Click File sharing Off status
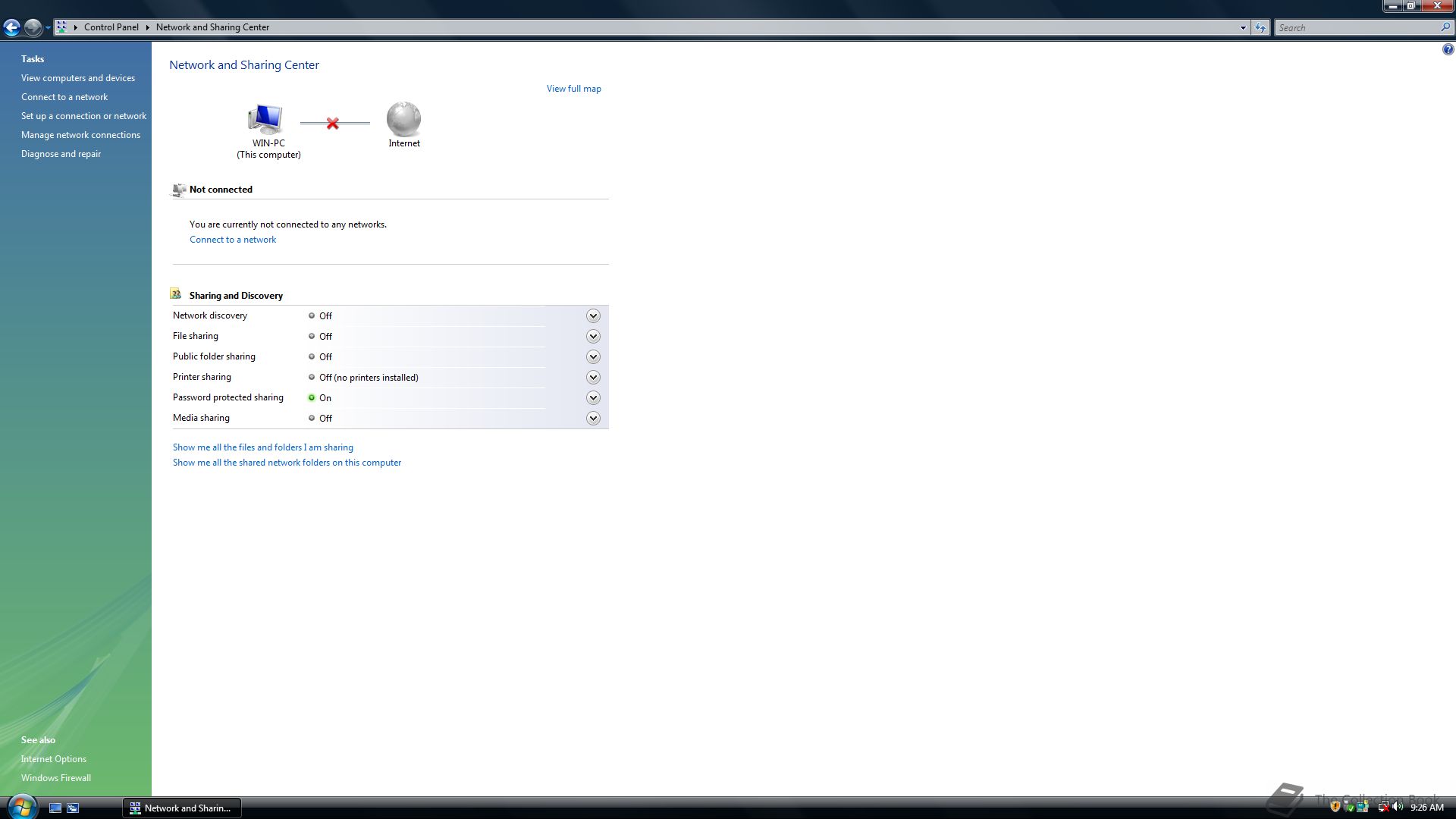The image size is (1456, 819). pos(320,337)
